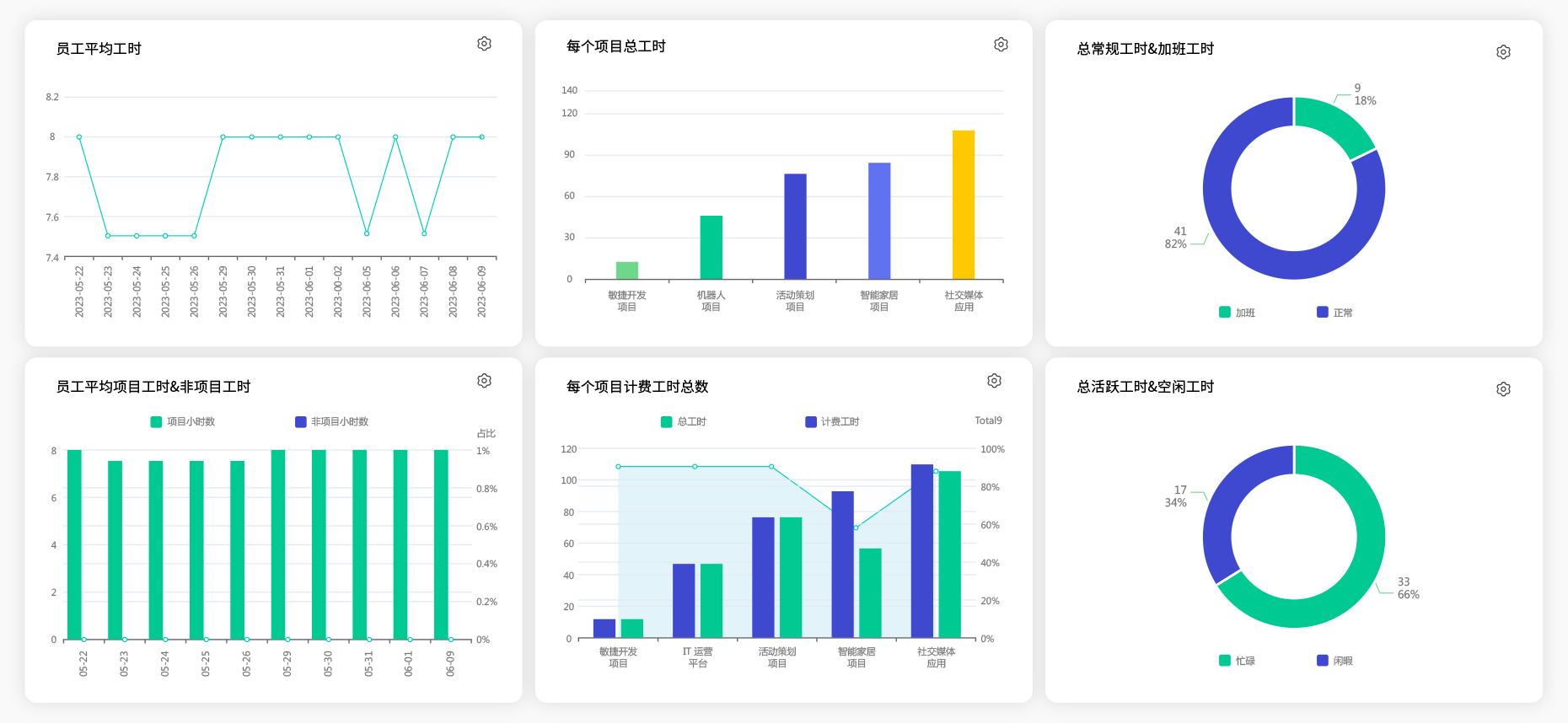Click the green 18% overtime donut segment
This screenshot has width=1568, height=723.
click(x=1334, y=121)
